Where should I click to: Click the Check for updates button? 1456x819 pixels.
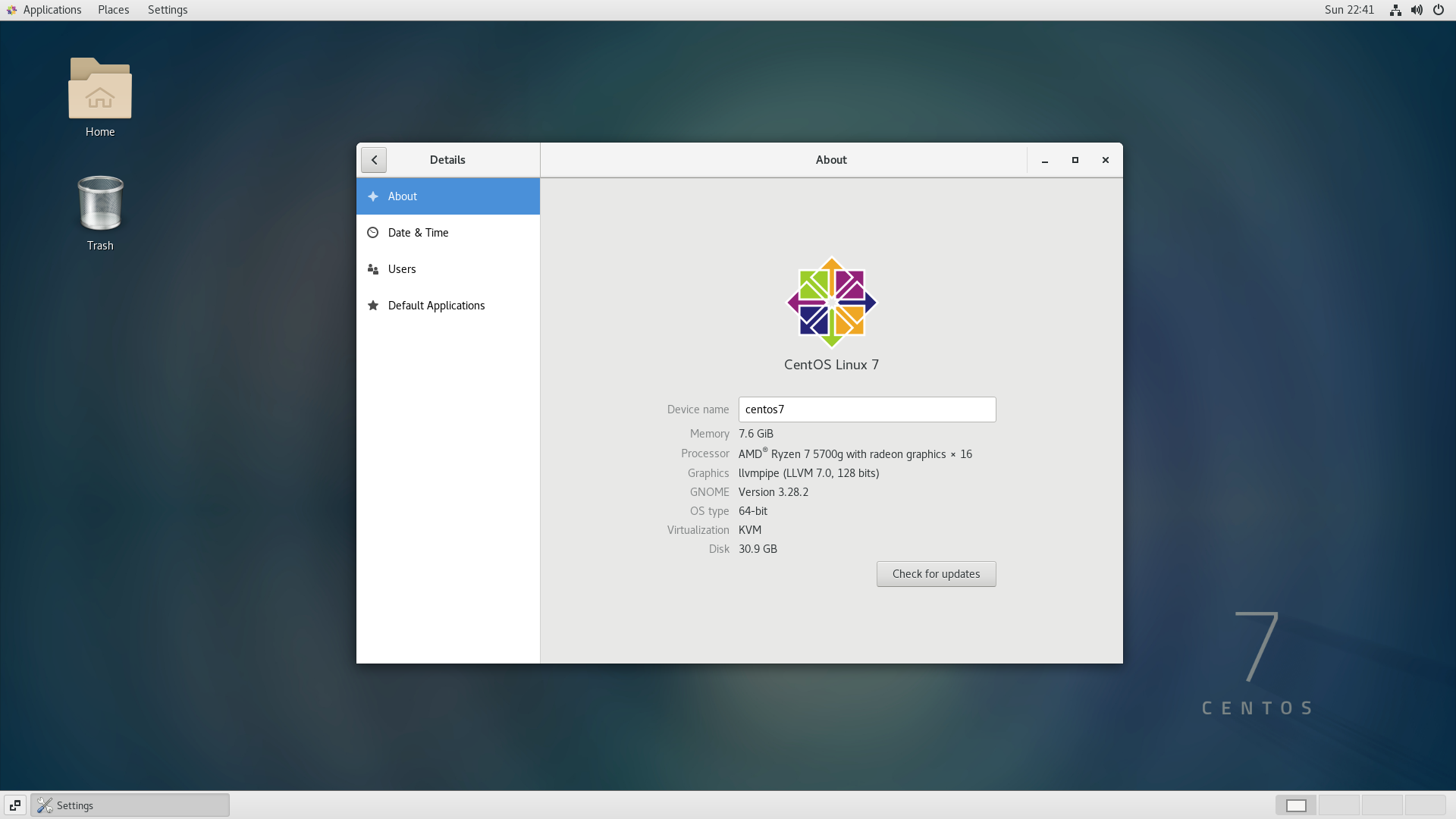[936, 574]
